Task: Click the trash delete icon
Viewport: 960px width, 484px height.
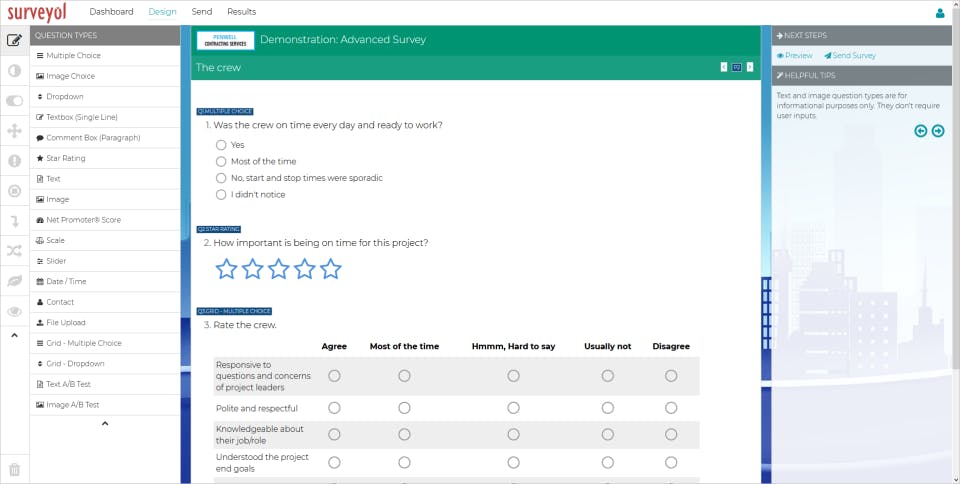Action: (x=15, y=469)
